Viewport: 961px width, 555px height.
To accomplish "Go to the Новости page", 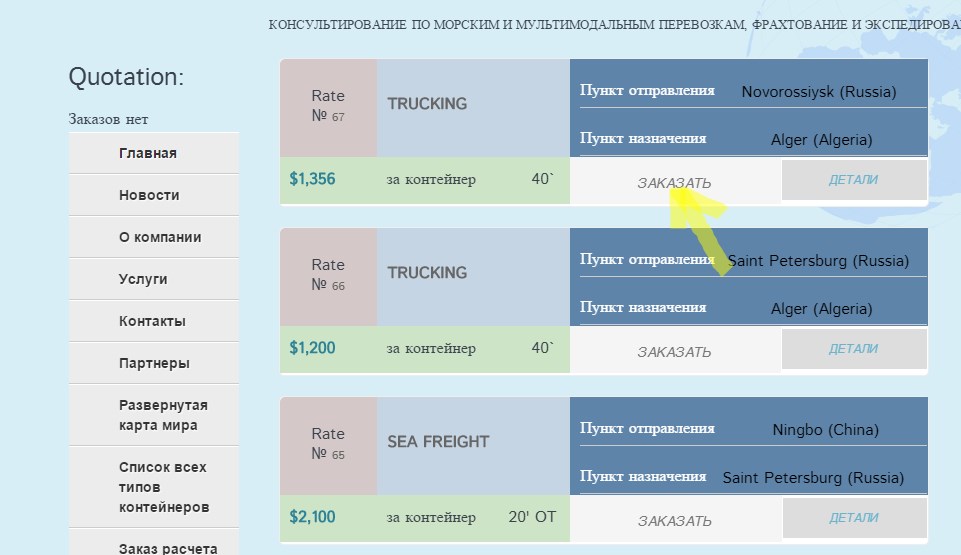I will coord(149,195).
